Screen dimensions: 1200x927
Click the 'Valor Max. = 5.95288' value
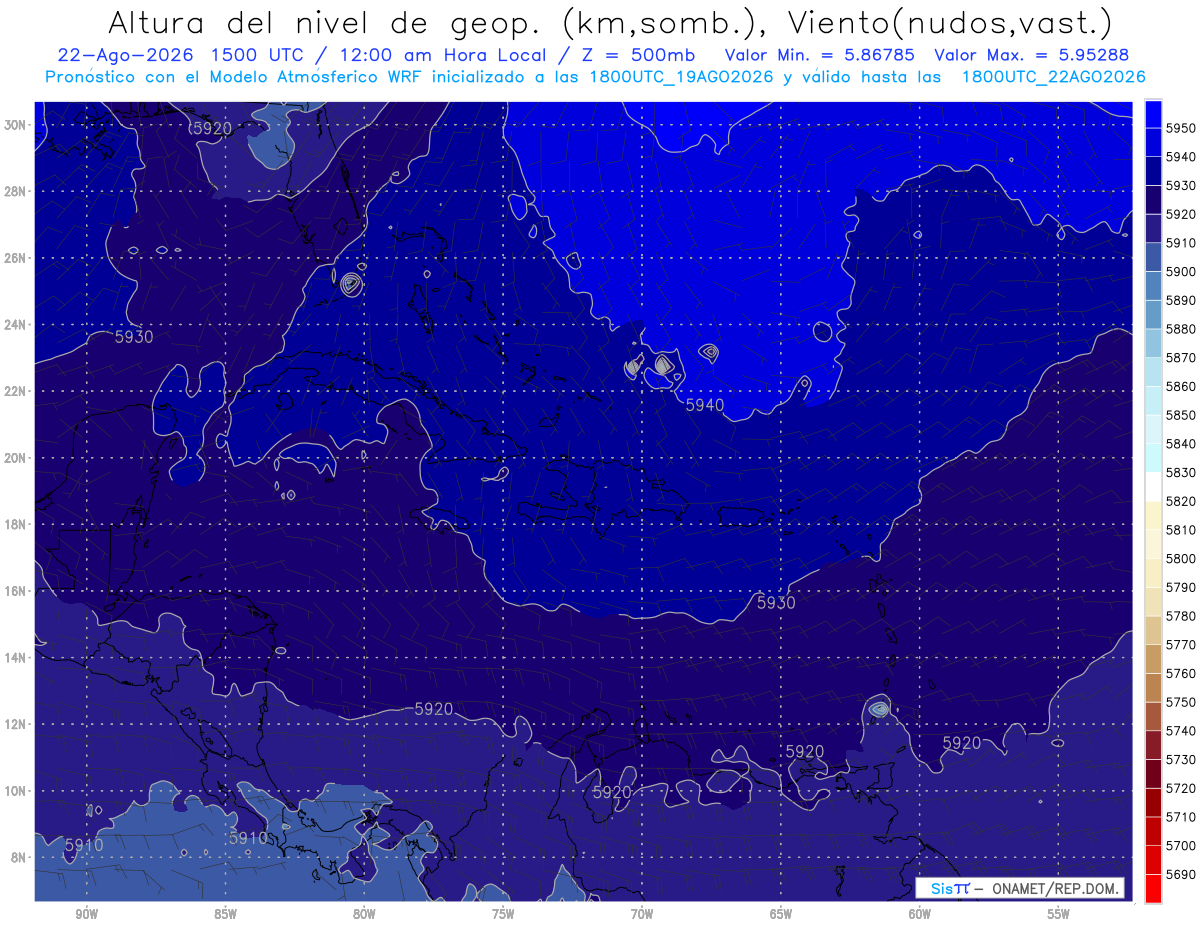pyautogui.click(x=1032, y=56)
